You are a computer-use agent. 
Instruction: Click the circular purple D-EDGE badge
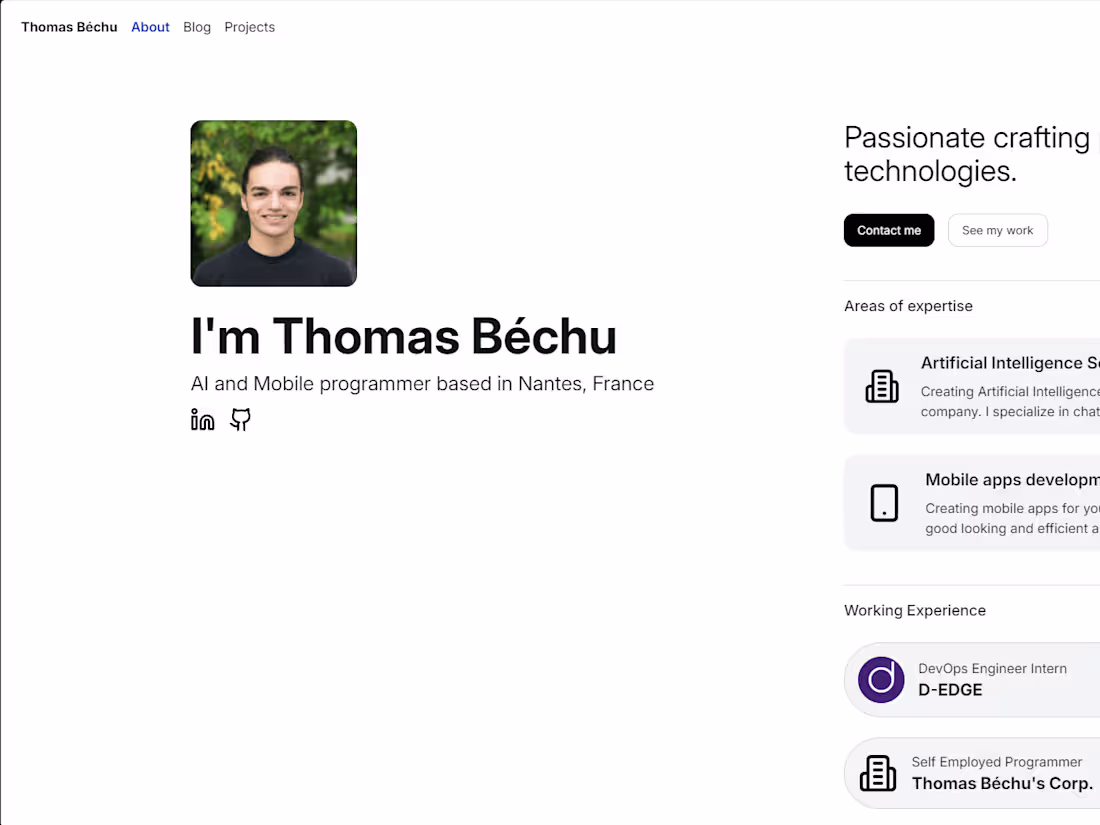880,679
